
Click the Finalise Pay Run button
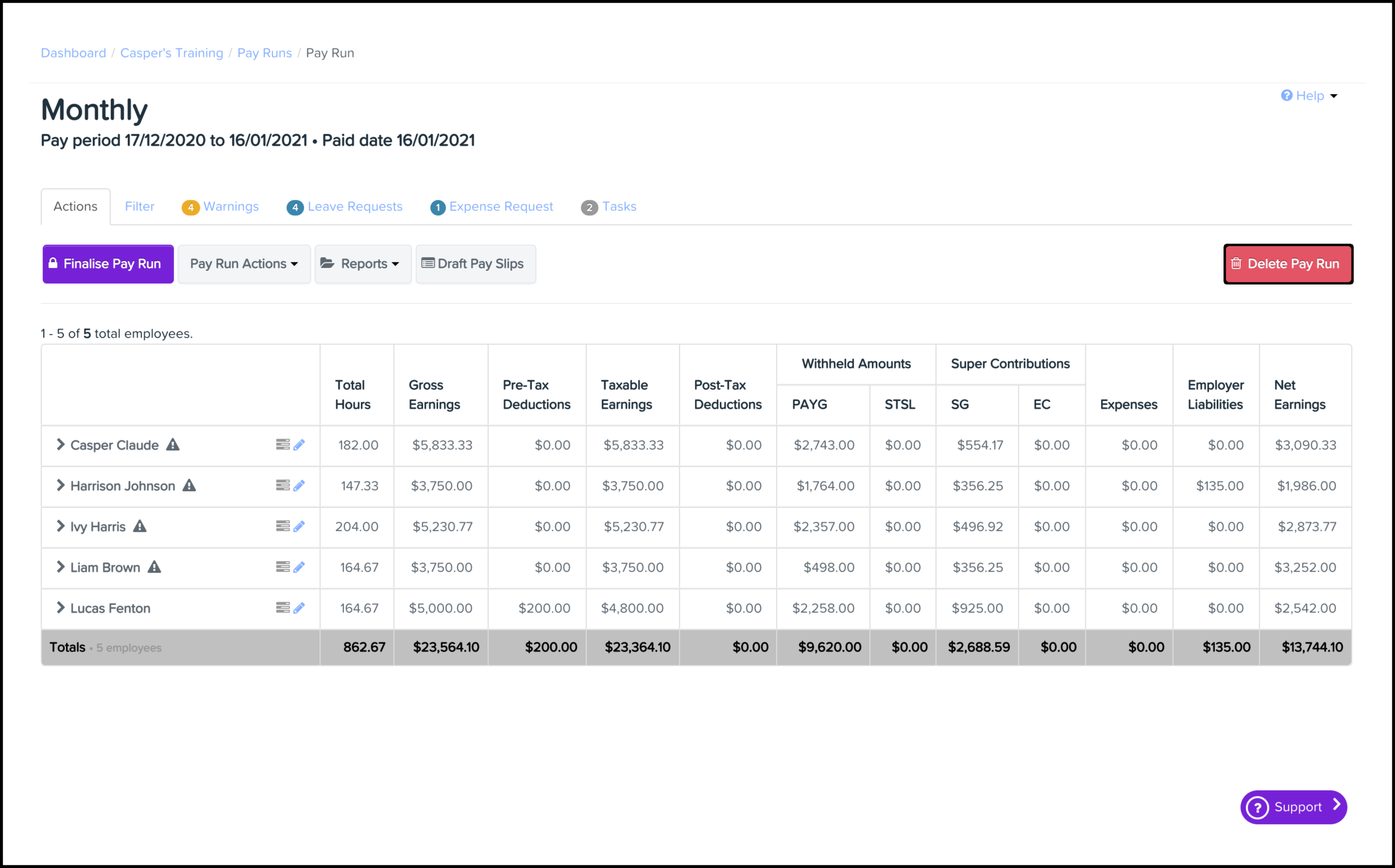point(108,264)
